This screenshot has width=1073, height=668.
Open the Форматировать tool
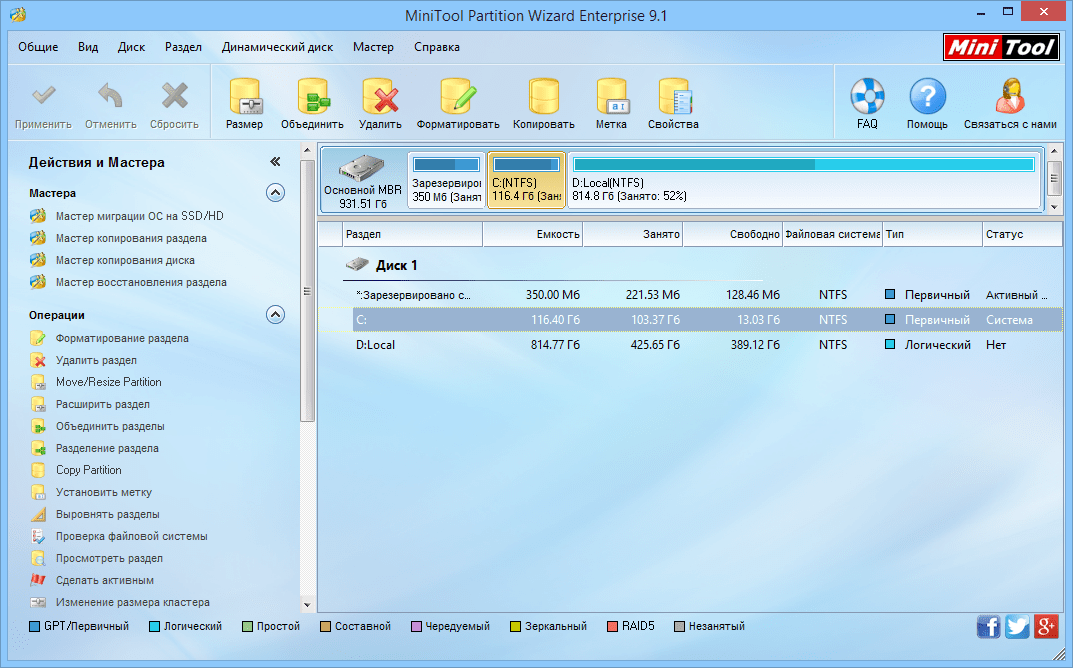[457, 101]
